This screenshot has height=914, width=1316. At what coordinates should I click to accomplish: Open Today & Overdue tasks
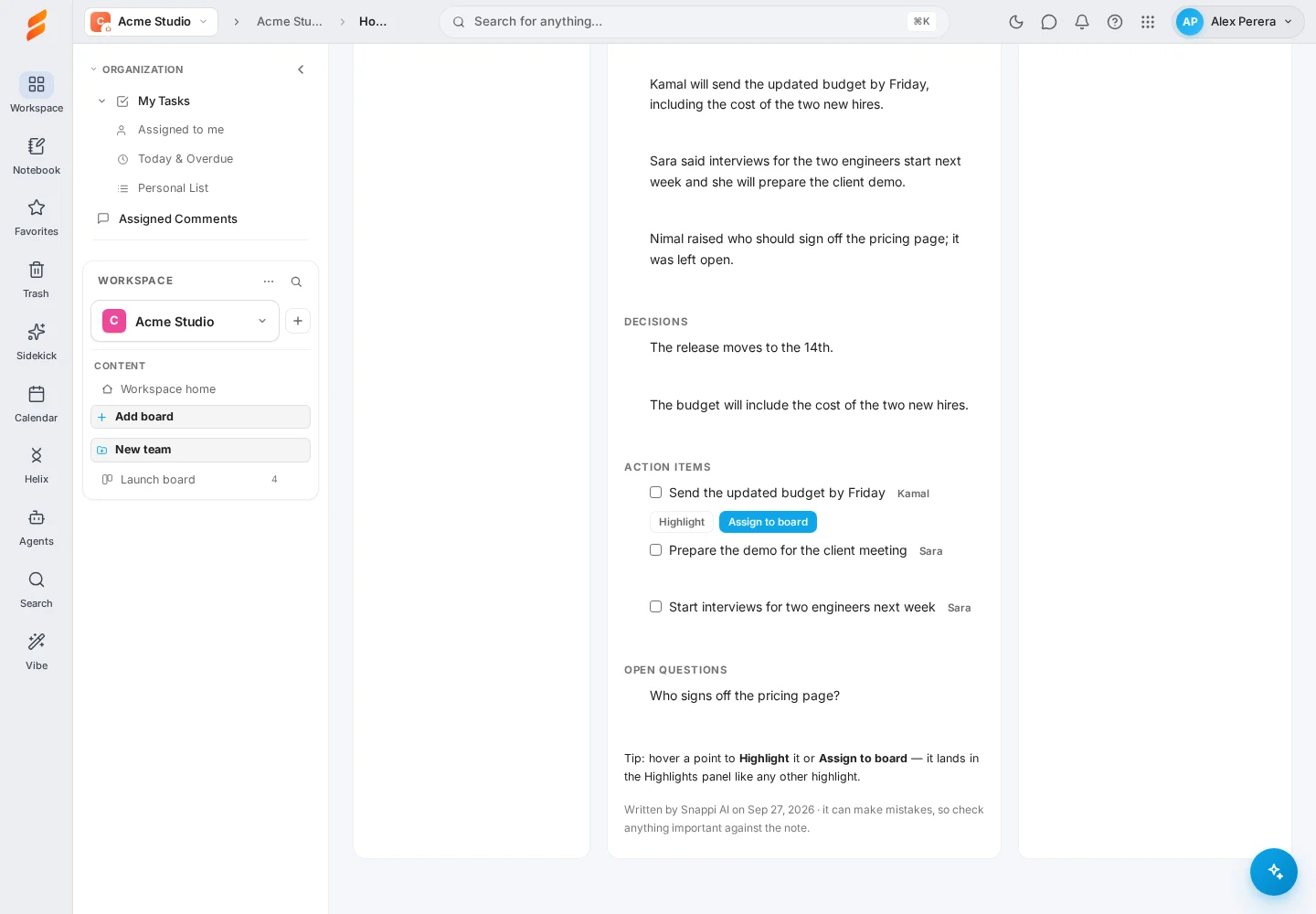point(186,159)
